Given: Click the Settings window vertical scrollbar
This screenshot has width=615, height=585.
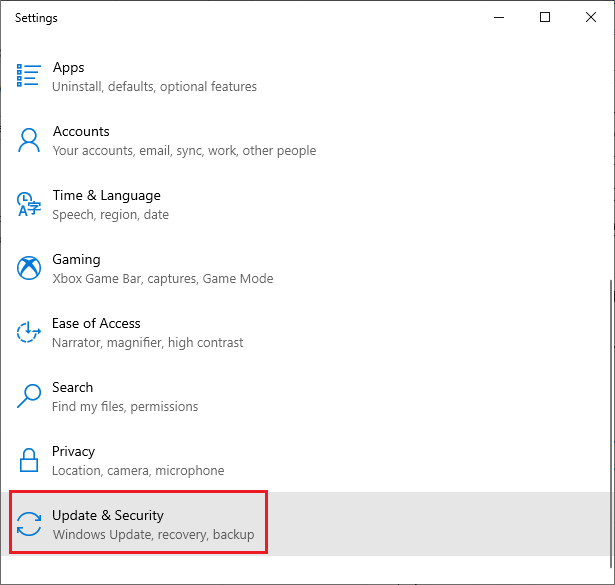Looking at the screenshot, I should tap(609, 400).
